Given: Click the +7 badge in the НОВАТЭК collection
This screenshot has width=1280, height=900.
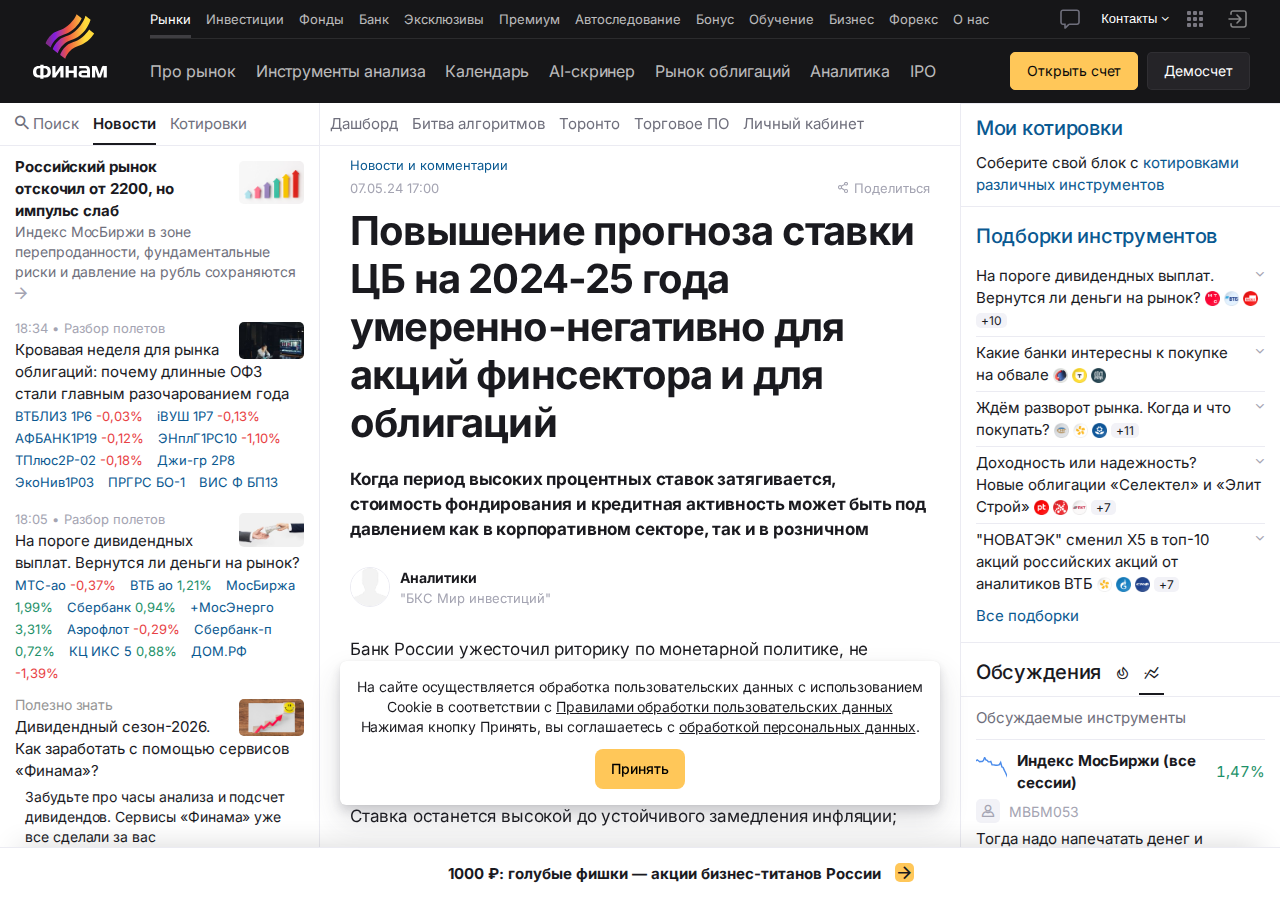Looking at the screenshot, I should click(x=1167, y=584).
